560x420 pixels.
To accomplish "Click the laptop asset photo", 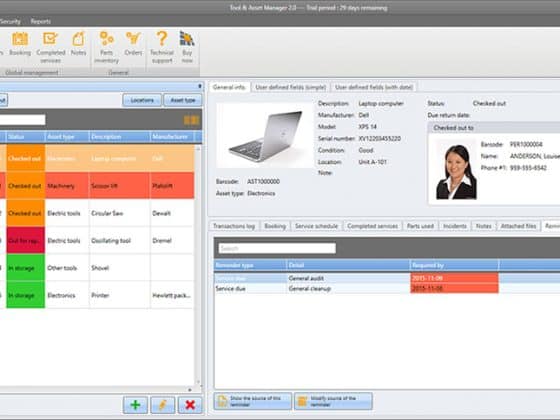I will [x=265, y=136].
